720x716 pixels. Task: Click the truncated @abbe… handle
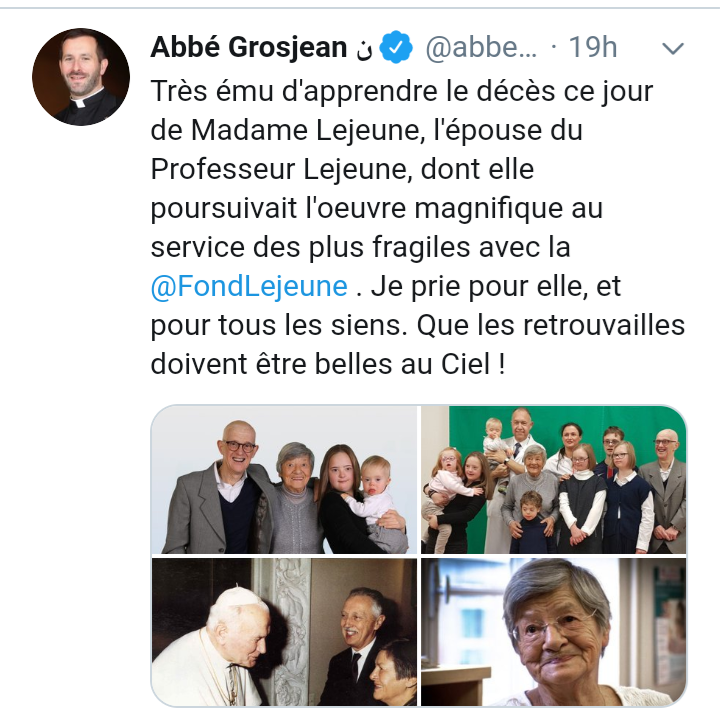coord(481,47)
